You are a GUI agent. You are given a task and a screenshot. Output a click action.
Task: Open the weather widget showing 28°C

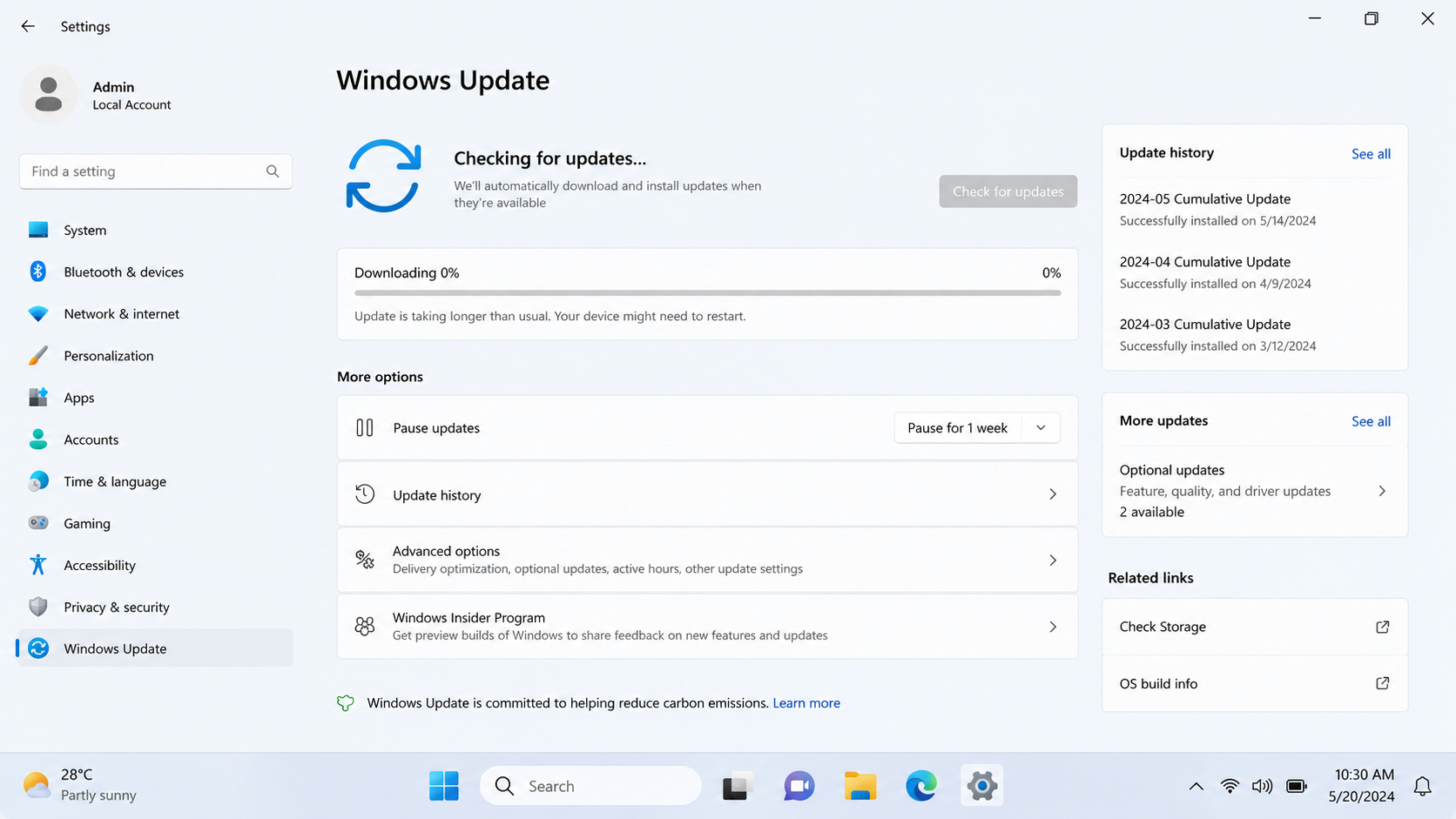[80, 785]
